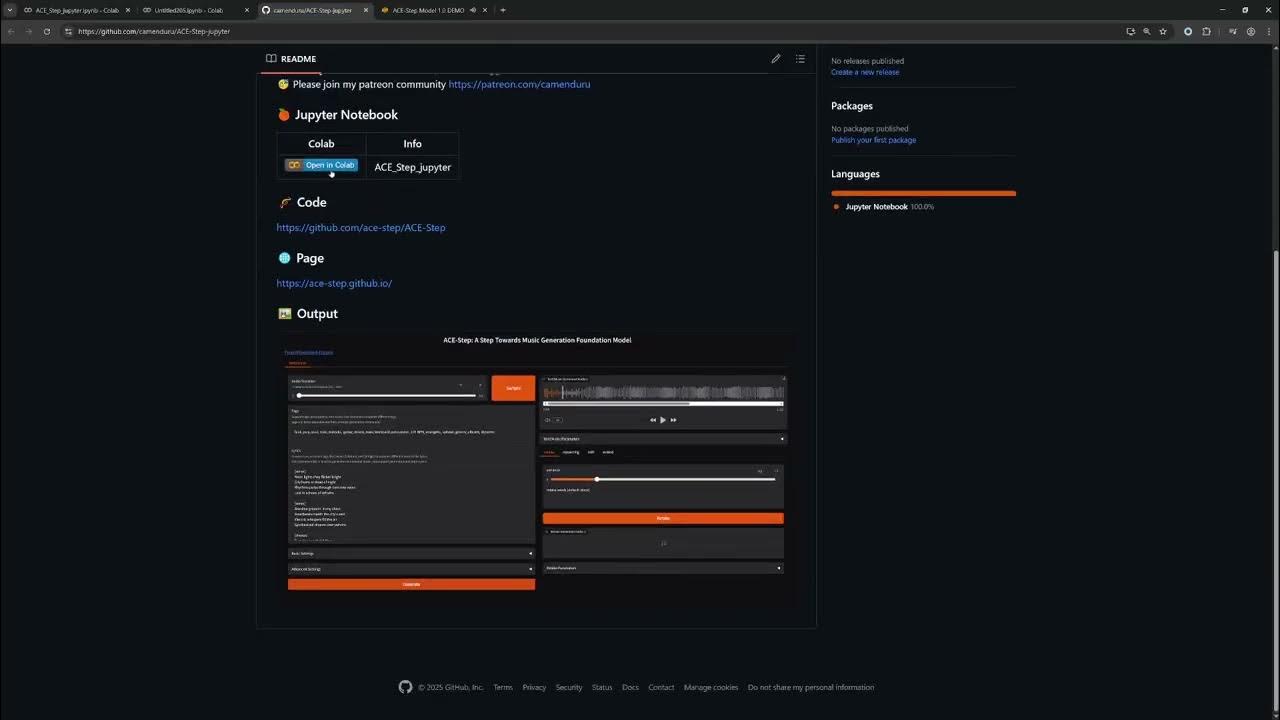Screen dimensions: 1280x720
Task: Click the circular extension icon in toolbar
Action: tap(1188, 31)
